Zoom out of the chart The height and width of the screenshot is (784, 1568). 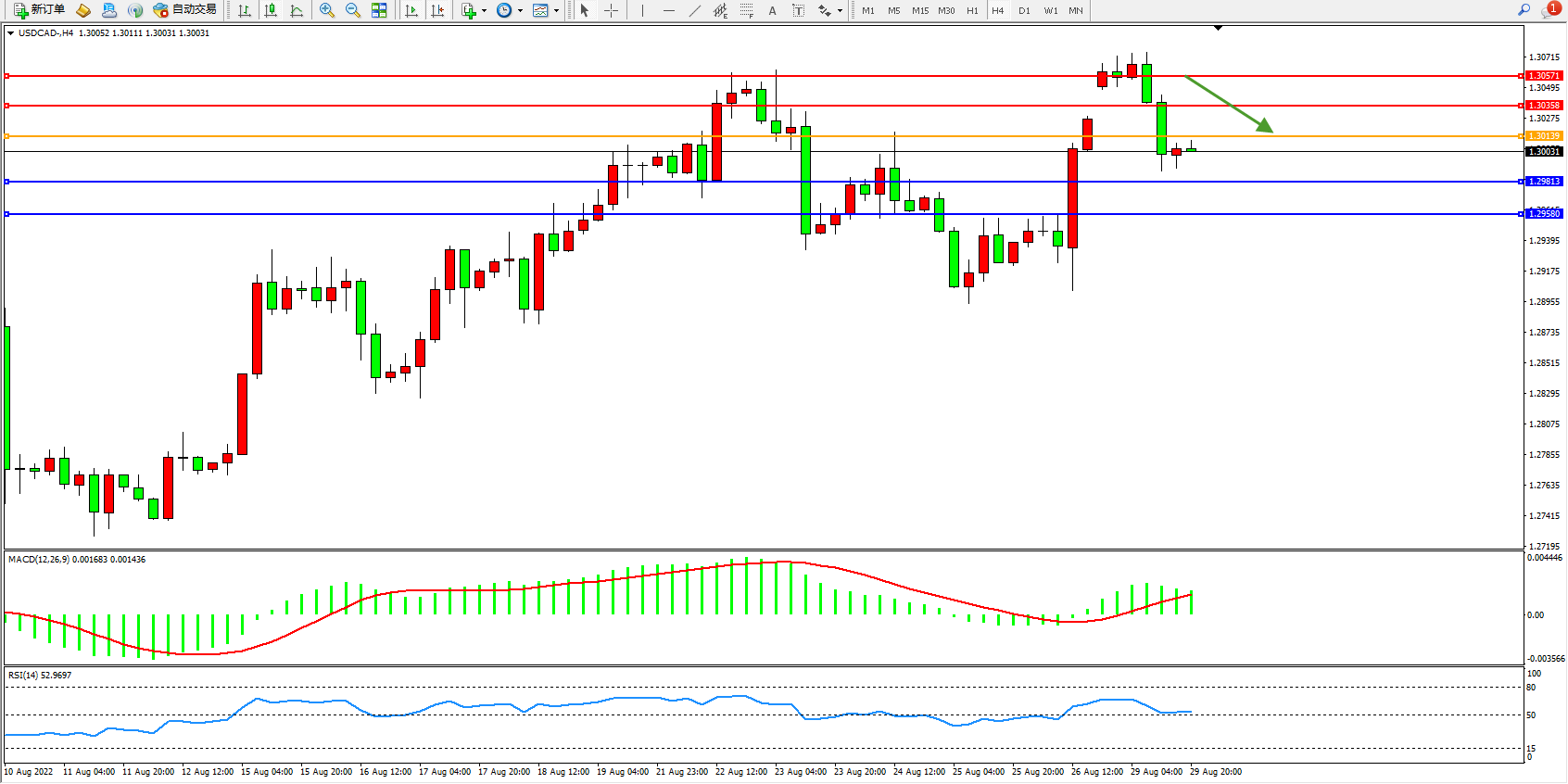point(352,10)
